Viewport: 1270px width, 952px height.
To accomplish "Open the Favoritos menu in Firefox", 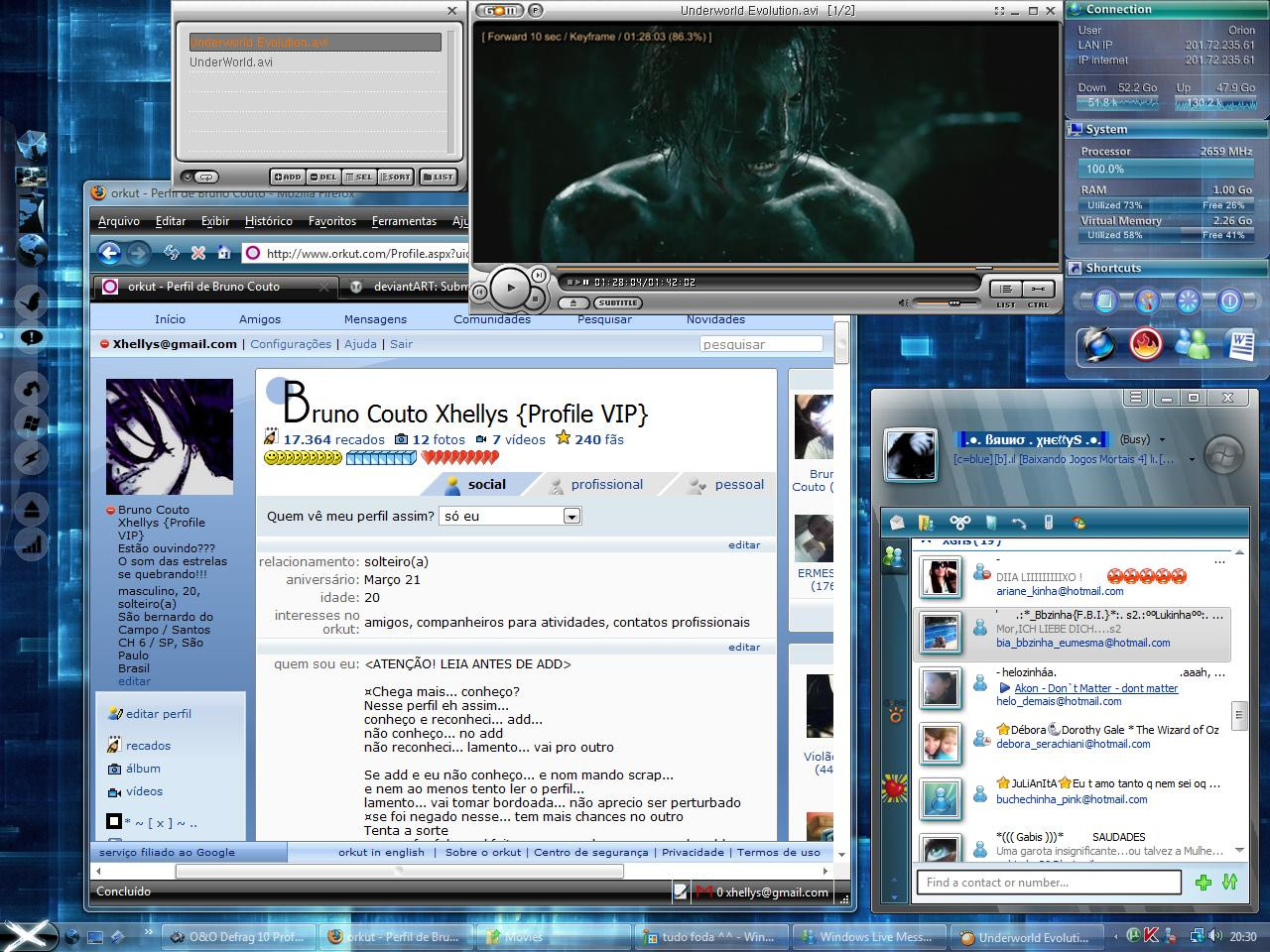I will click(x=331, y=221).
